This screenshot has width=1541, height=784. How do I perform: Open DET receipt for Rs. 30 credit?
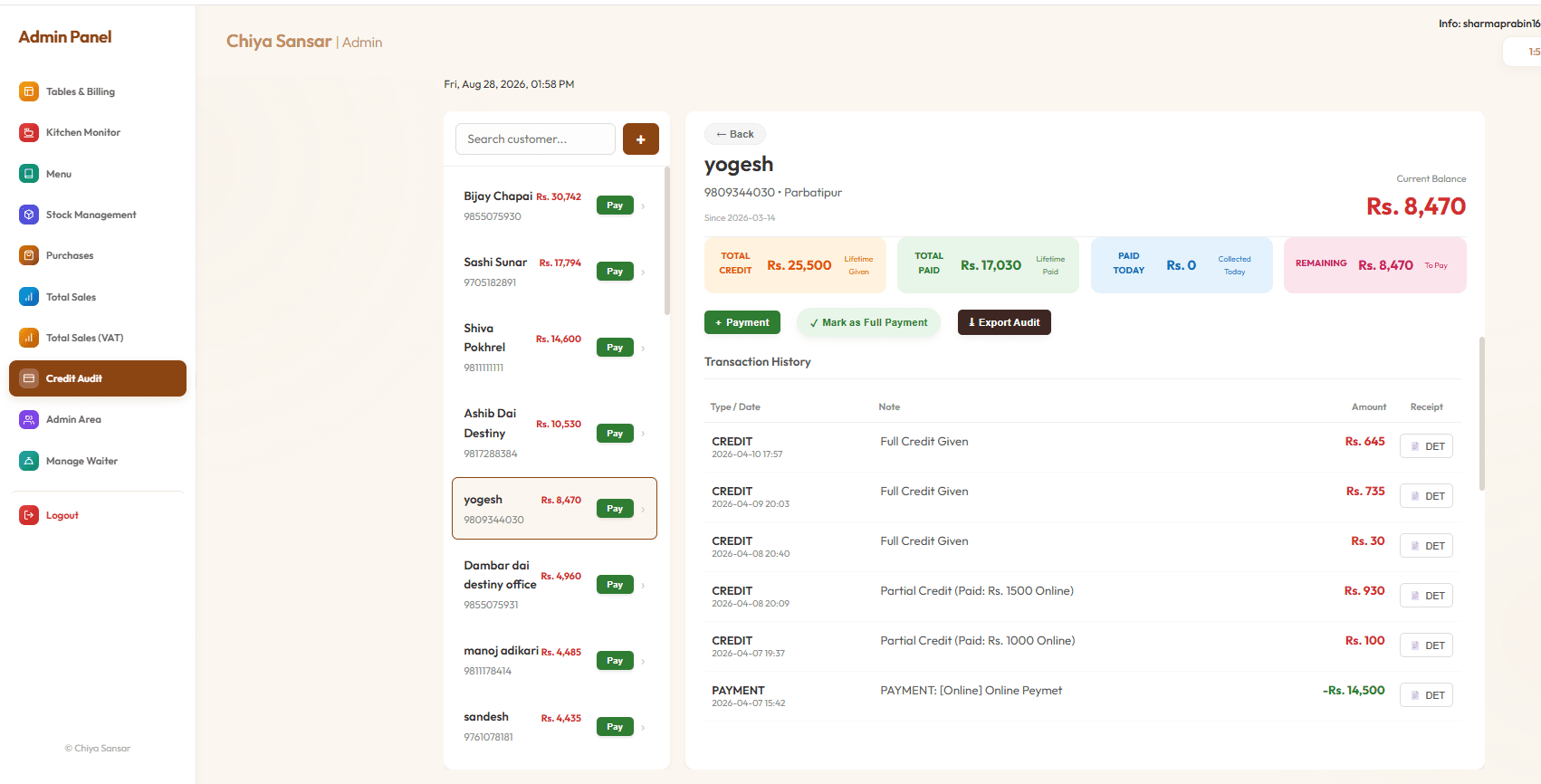click(x=1426, y=546)
